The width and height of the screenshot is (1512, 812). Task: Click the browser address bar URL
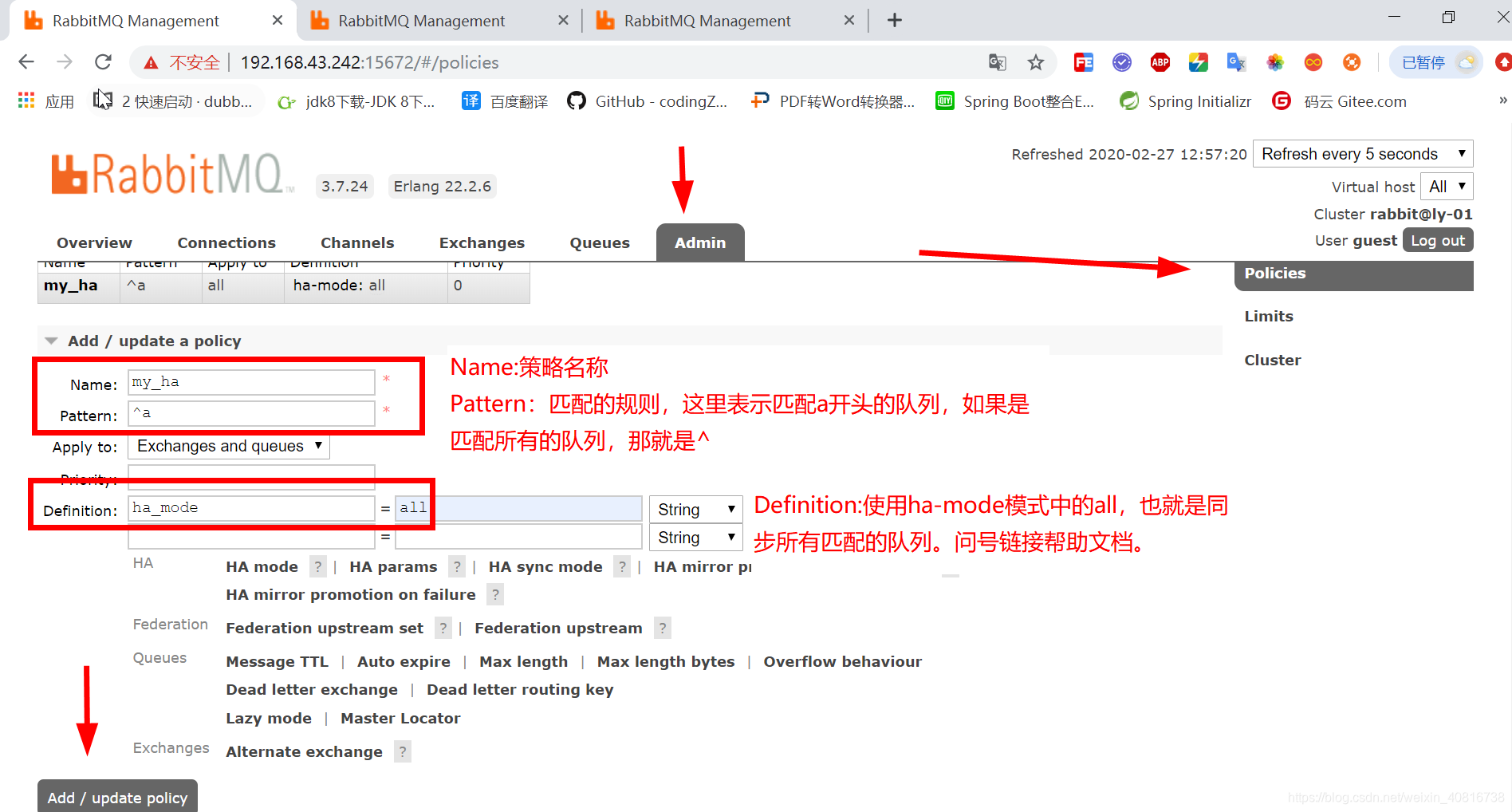(369, 62)
